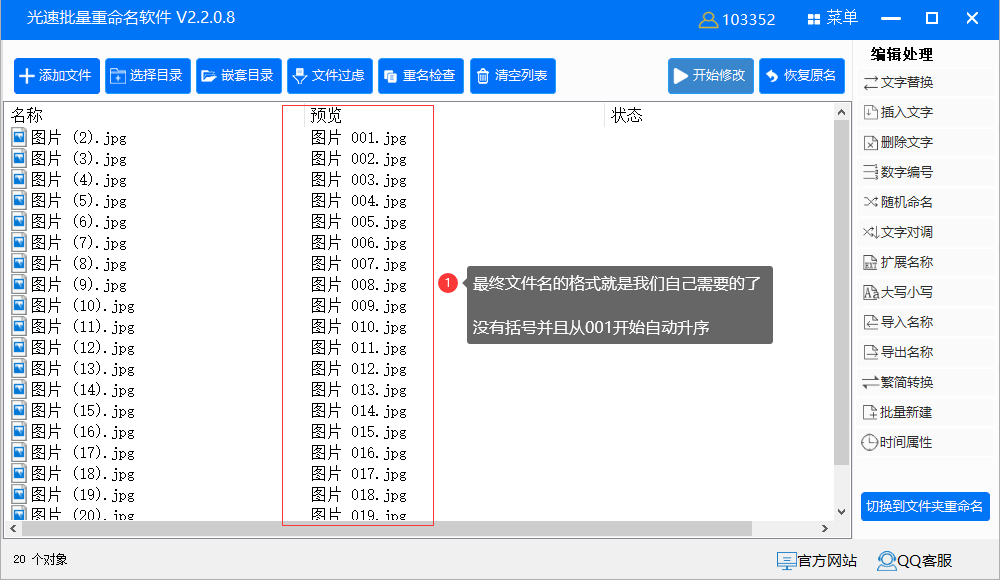The image size is (1000, 580).
Task: Click the image icon of 图片 (2).jpg
Action: 19,137
